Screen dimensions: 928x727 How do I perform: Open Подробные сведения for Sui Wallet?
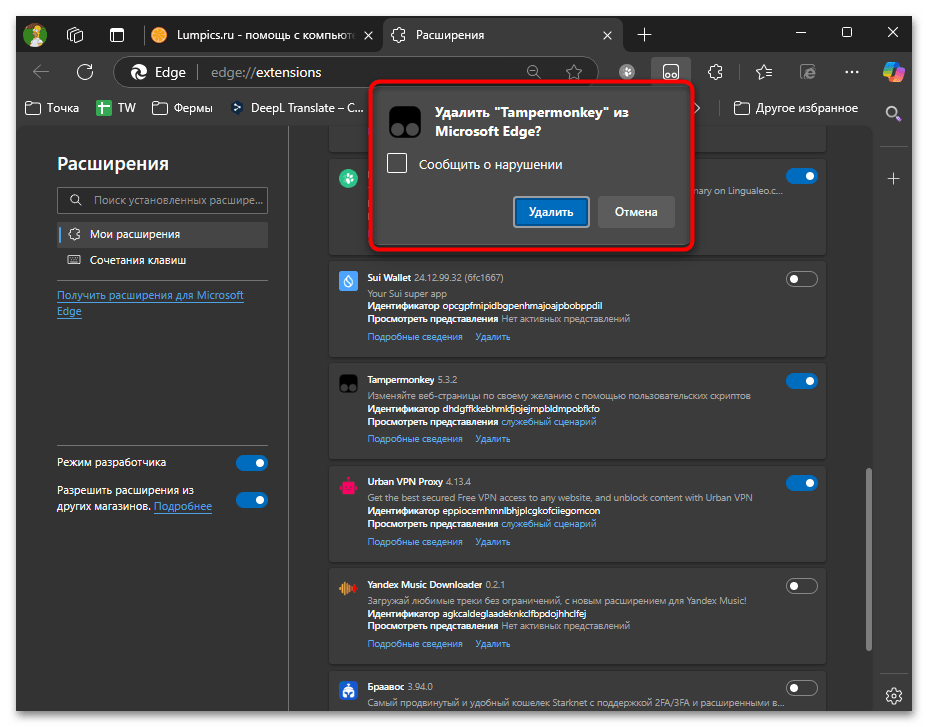click(415, 337)
